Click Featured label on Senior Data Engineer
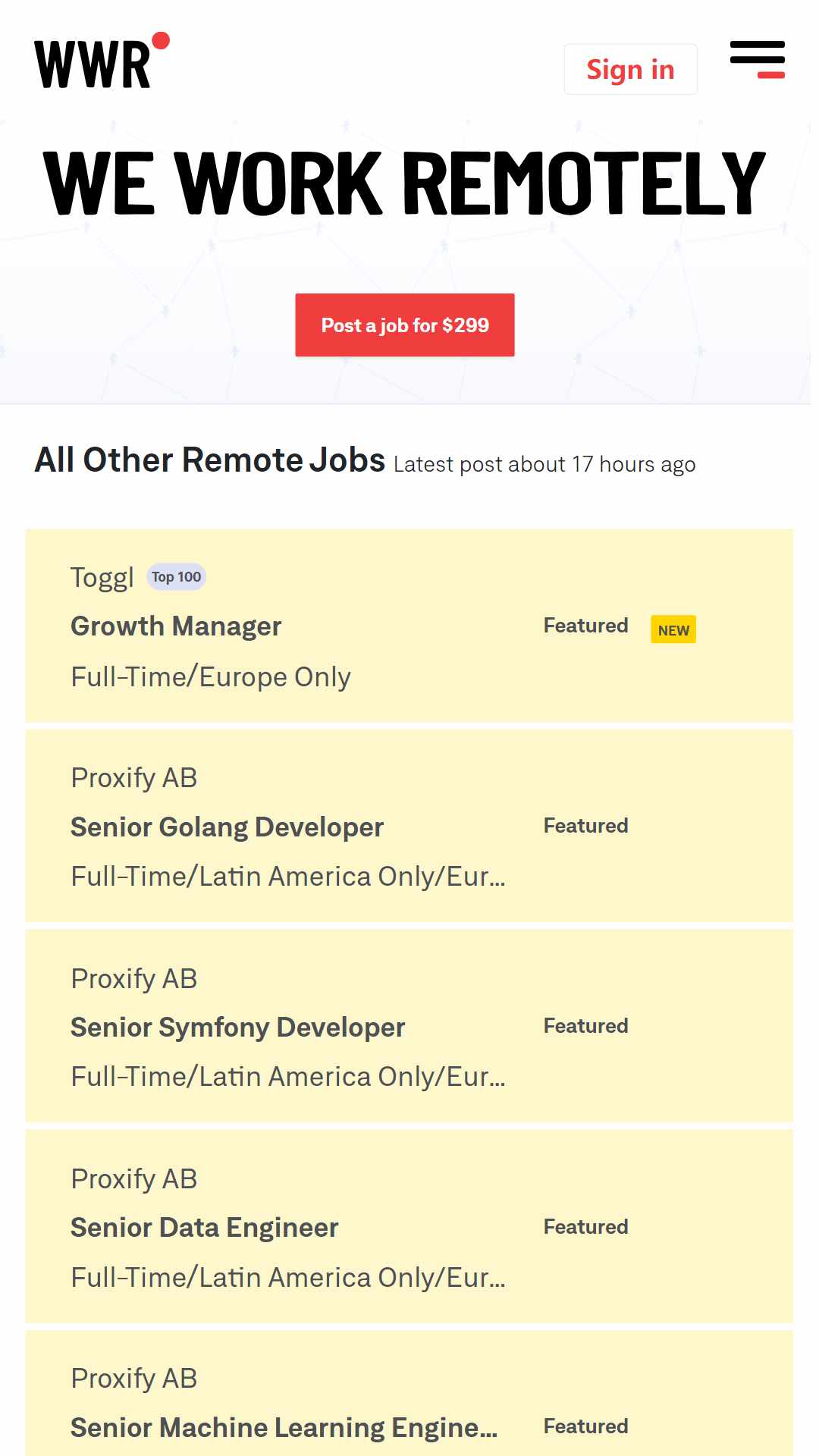 pyautogui.click(x=585, y=1227)
